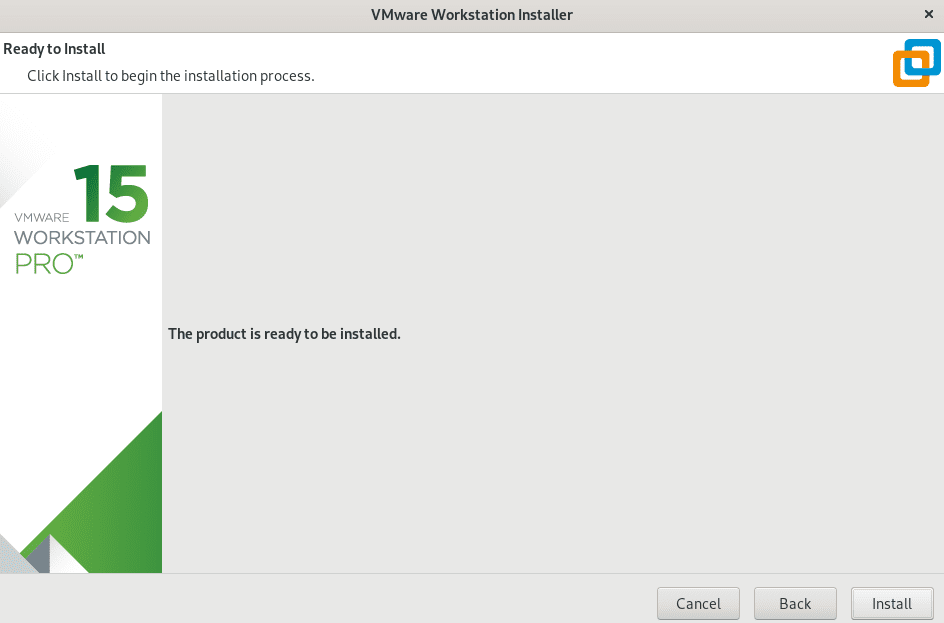
Task: Click the 'Ready to Install' heading
Action: tap(53, 48)
